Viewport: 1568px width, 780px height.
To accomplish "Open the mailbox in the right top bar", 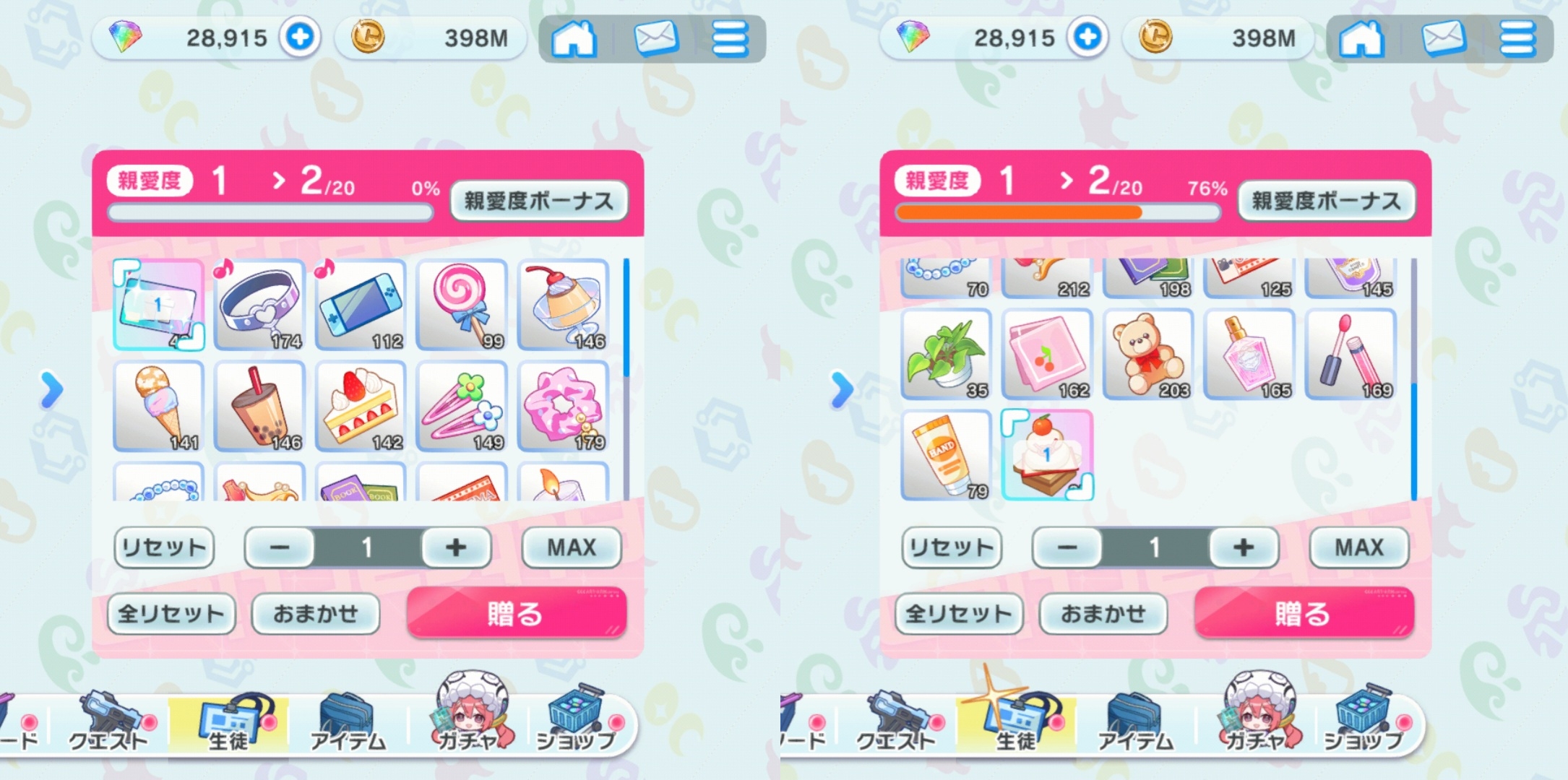I will (1444, 38).
